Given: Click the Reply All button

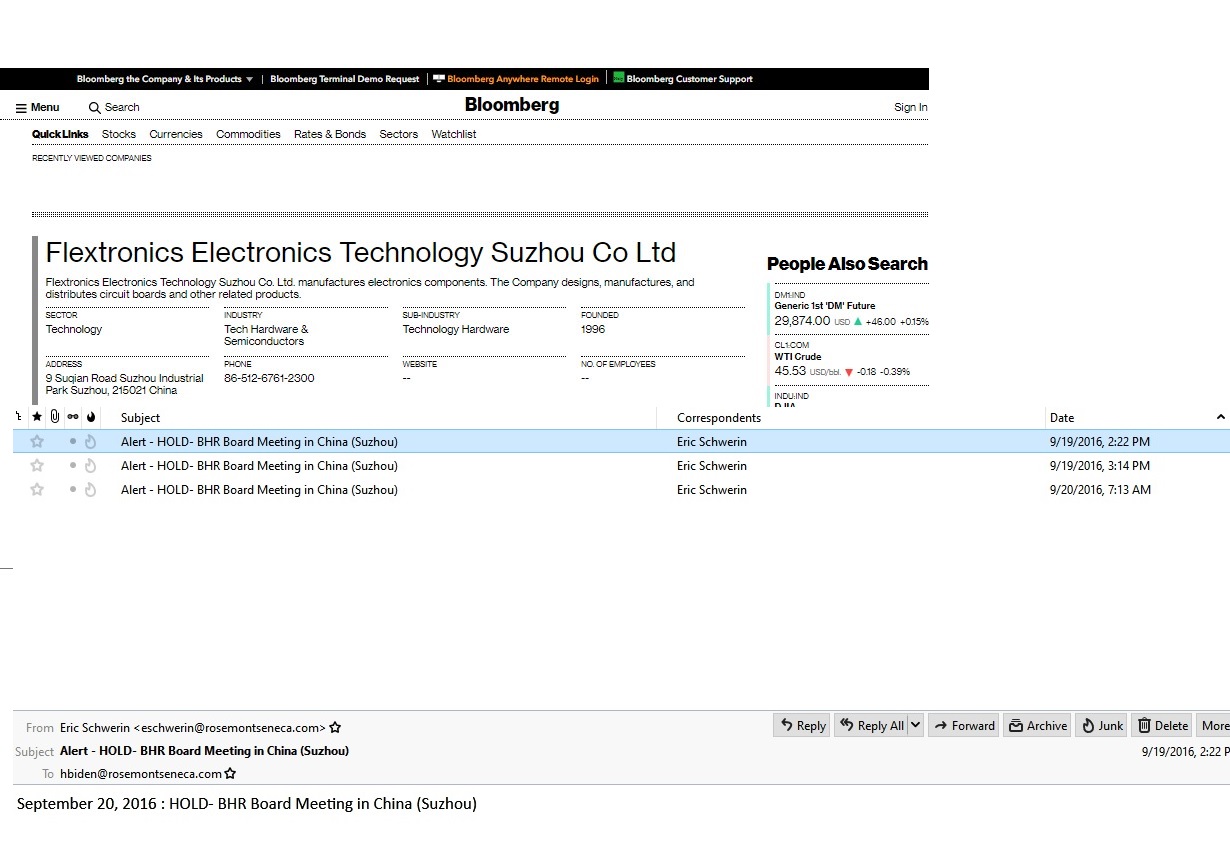Looking at the screenshot, I should [x=871, y=726].
